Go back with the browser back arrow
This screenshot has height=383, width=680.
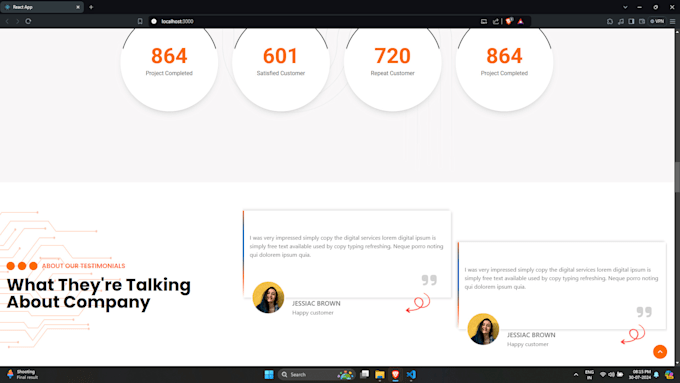pos(7,21)
